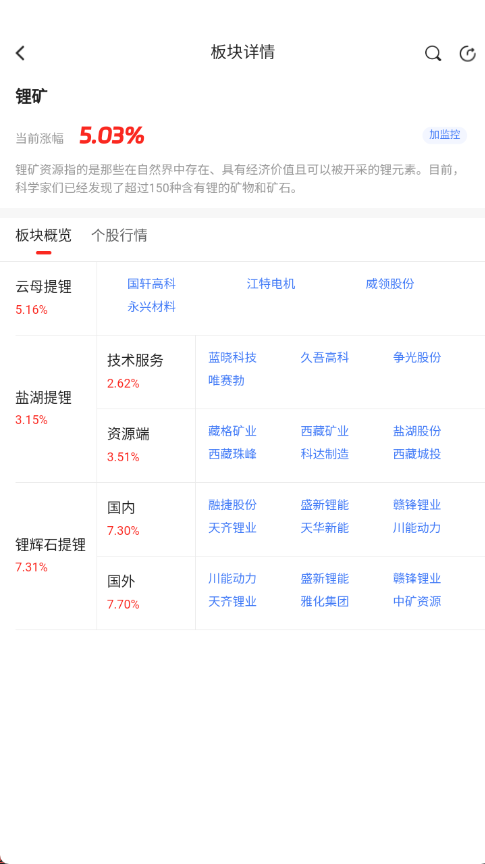The height and width of the screenshot is (864, 485).
Task: Select the 板块概览 tab
Action: coord(44,236)
